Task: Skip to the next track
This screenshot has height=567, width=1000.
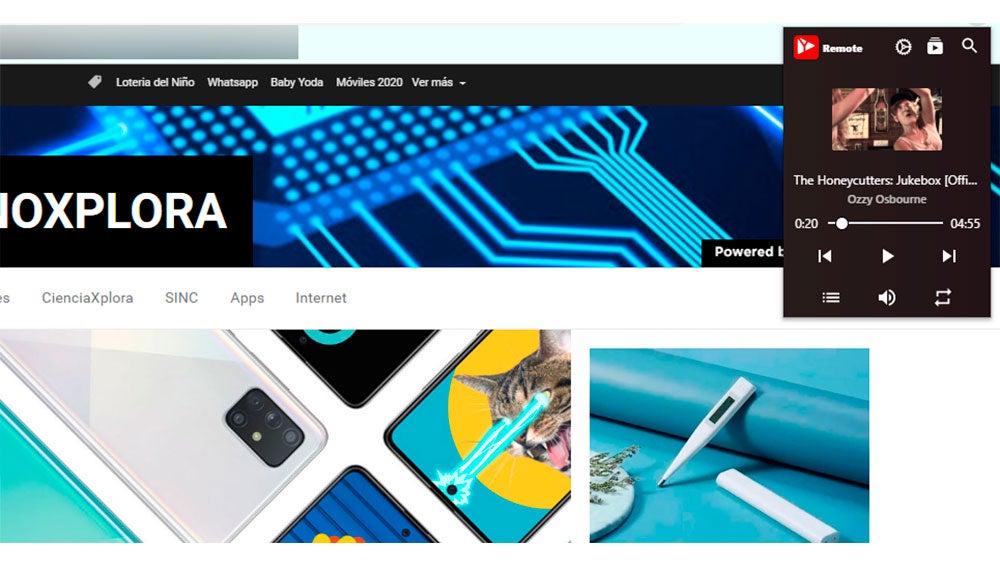Action: [x=949, y=256]
